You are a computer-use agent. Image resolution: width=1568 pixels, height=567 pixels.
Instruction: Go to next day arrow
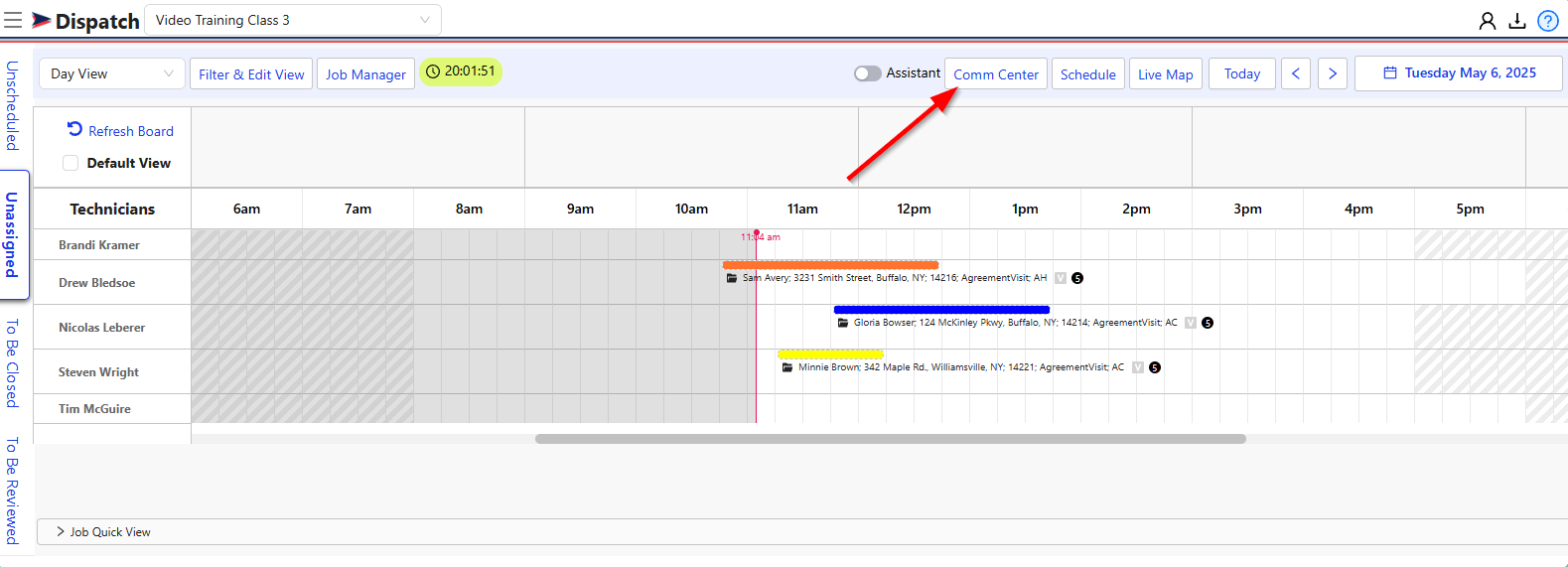coord(1333,73)
